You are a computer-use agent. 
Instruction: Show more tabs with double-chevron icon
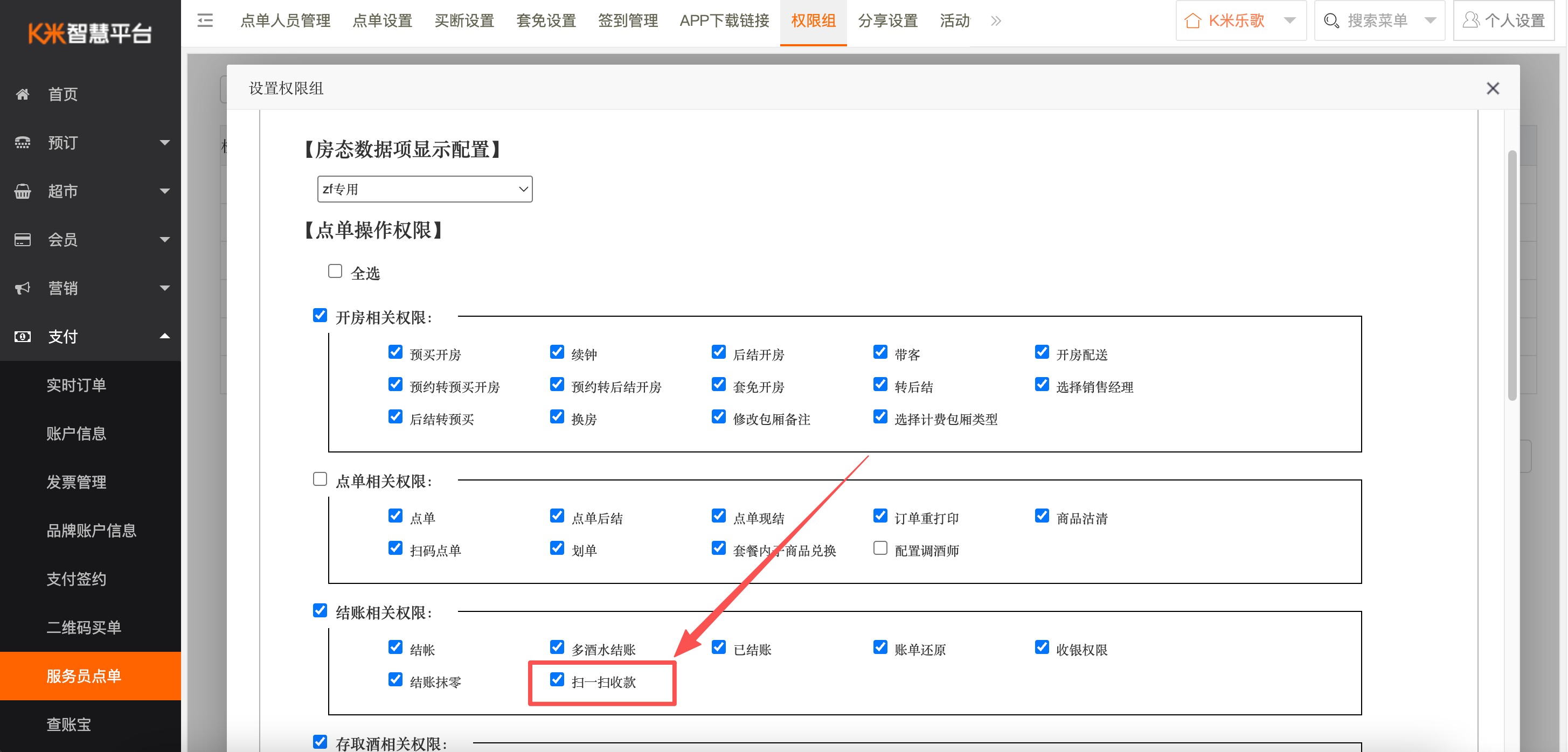[x=996, y=22]
